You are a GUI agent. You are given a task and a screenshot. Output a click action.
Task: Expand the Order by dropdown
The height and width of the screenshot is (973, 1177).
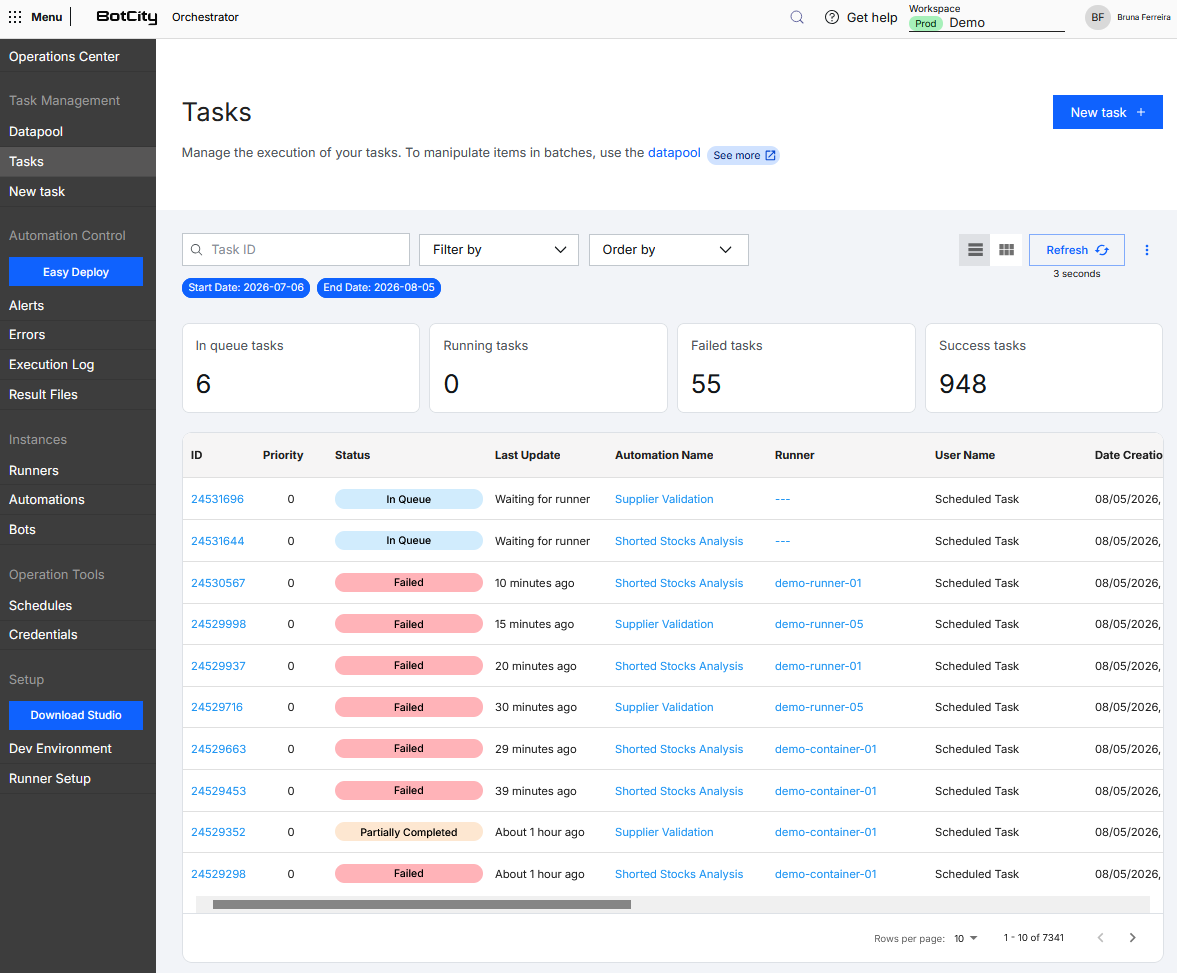pos(669,250)
